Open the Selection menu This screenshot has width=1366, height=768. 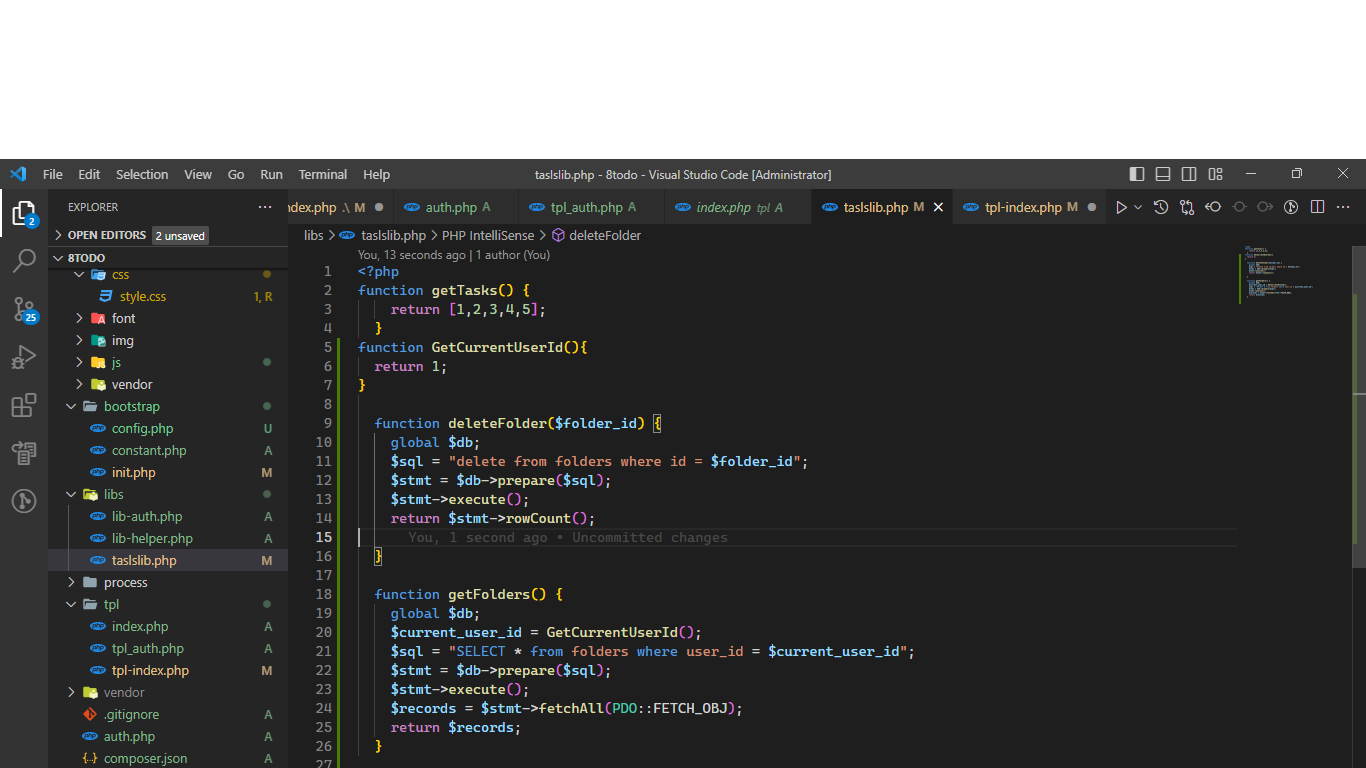142,174
